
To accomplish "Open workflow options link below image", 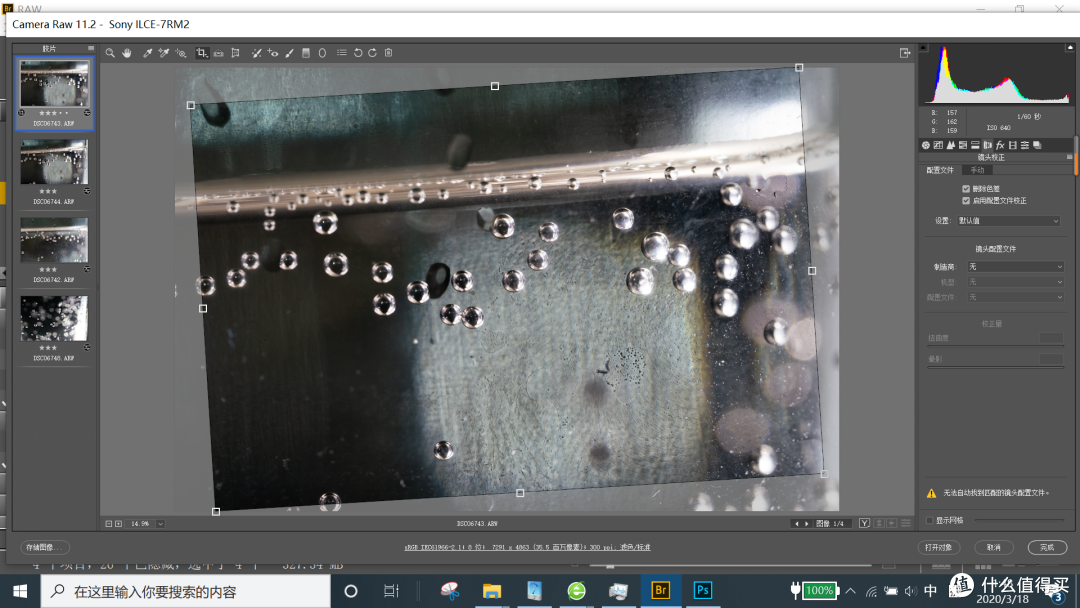I will tap(527, 547).
